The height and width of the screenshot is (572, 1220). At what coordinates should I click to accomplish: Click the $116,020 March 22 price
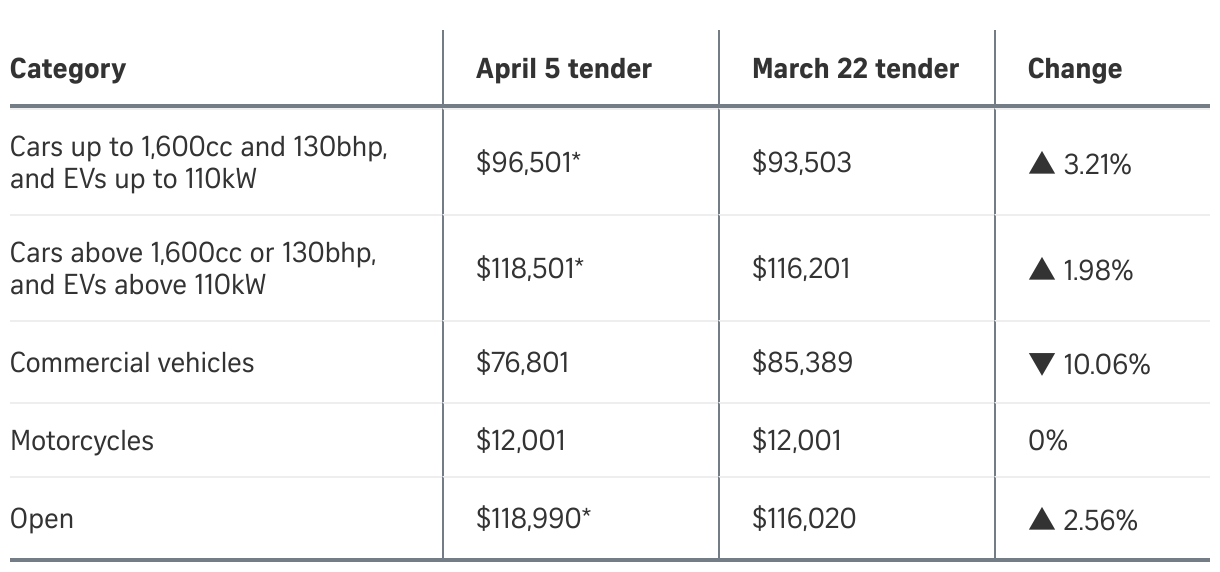click(x=803, y=519)
